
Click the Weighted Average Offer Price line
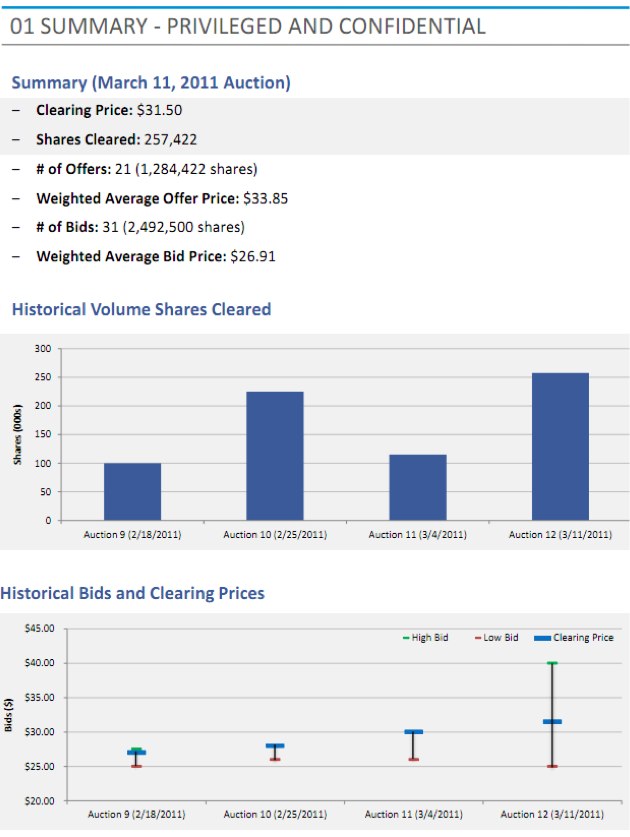click(x=162, y=198)
